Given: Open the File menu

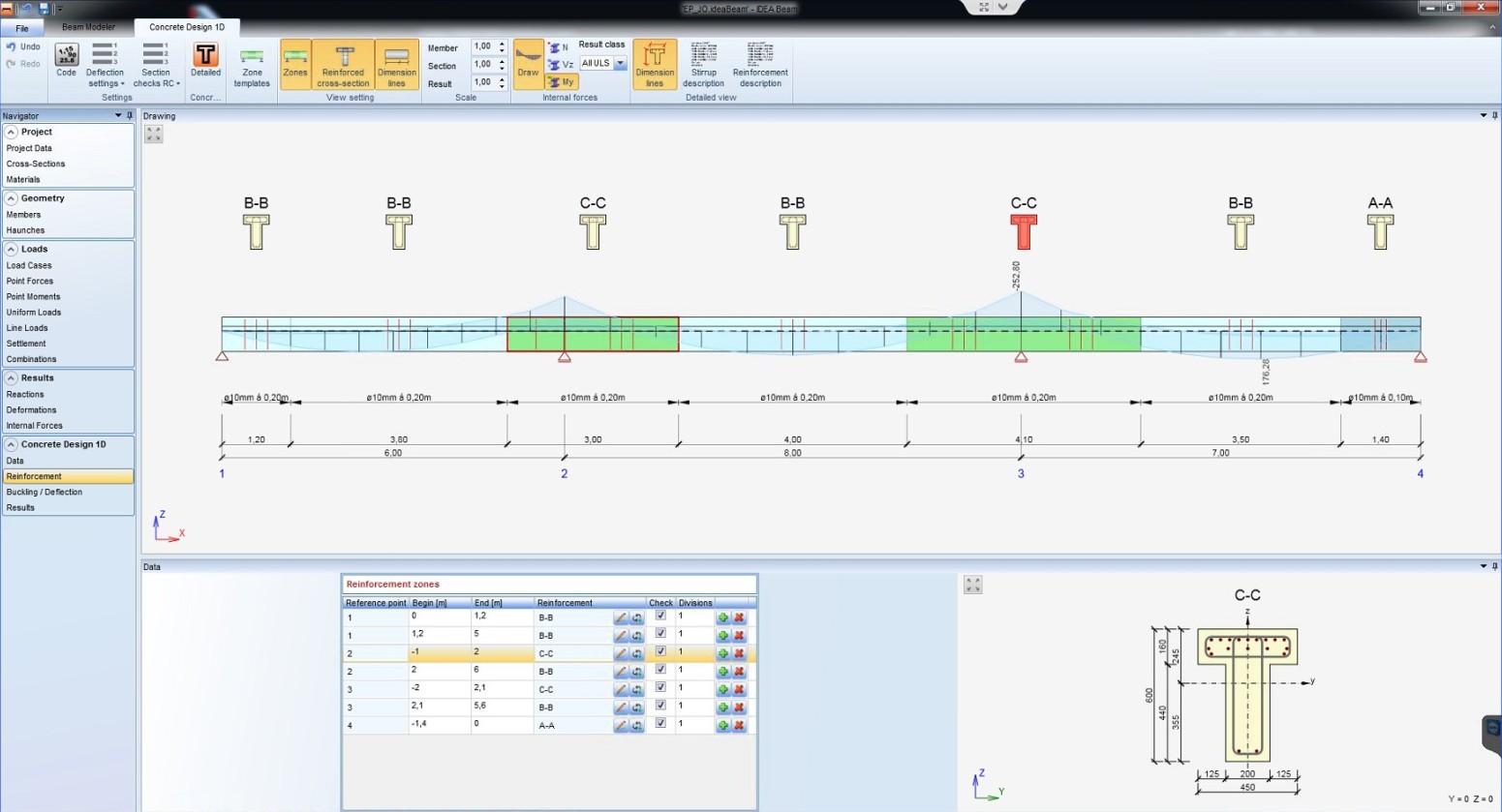Looking at the screenshot, I should point(21,28).
